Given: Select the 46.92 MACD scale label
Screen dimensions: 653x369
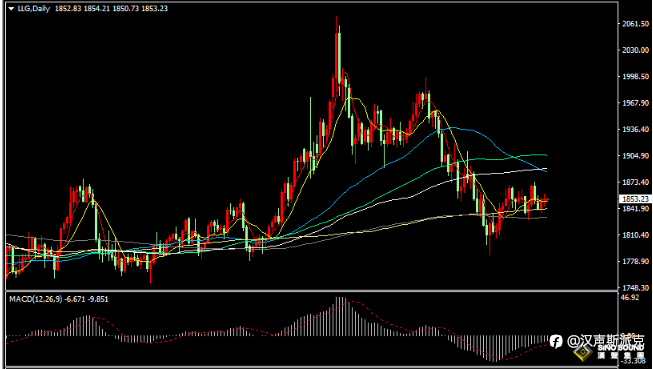Looking at the screenshot, I should click(x=630, y=297).
